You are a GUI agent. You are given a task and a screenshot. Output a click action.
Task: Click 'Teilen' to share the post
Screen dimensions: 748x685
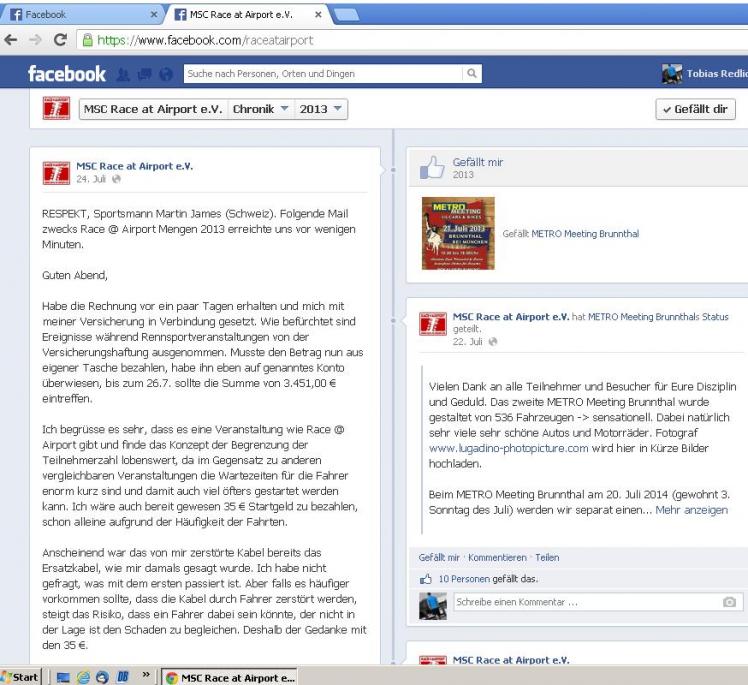coord(547,556)
